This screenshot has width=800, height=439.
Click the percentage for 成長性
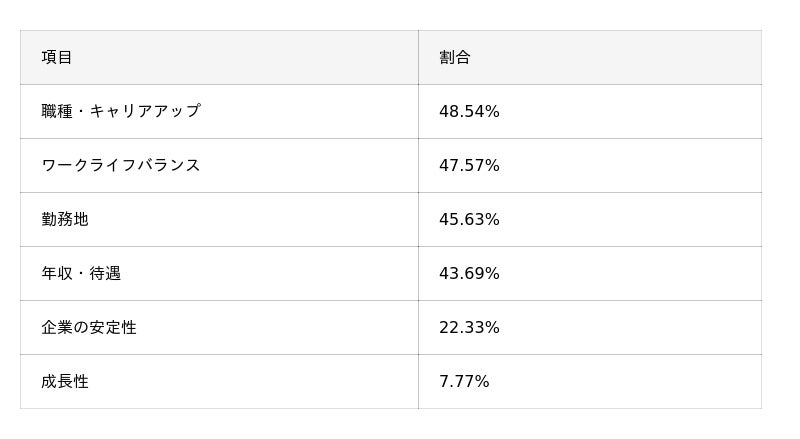coord(464,381)
